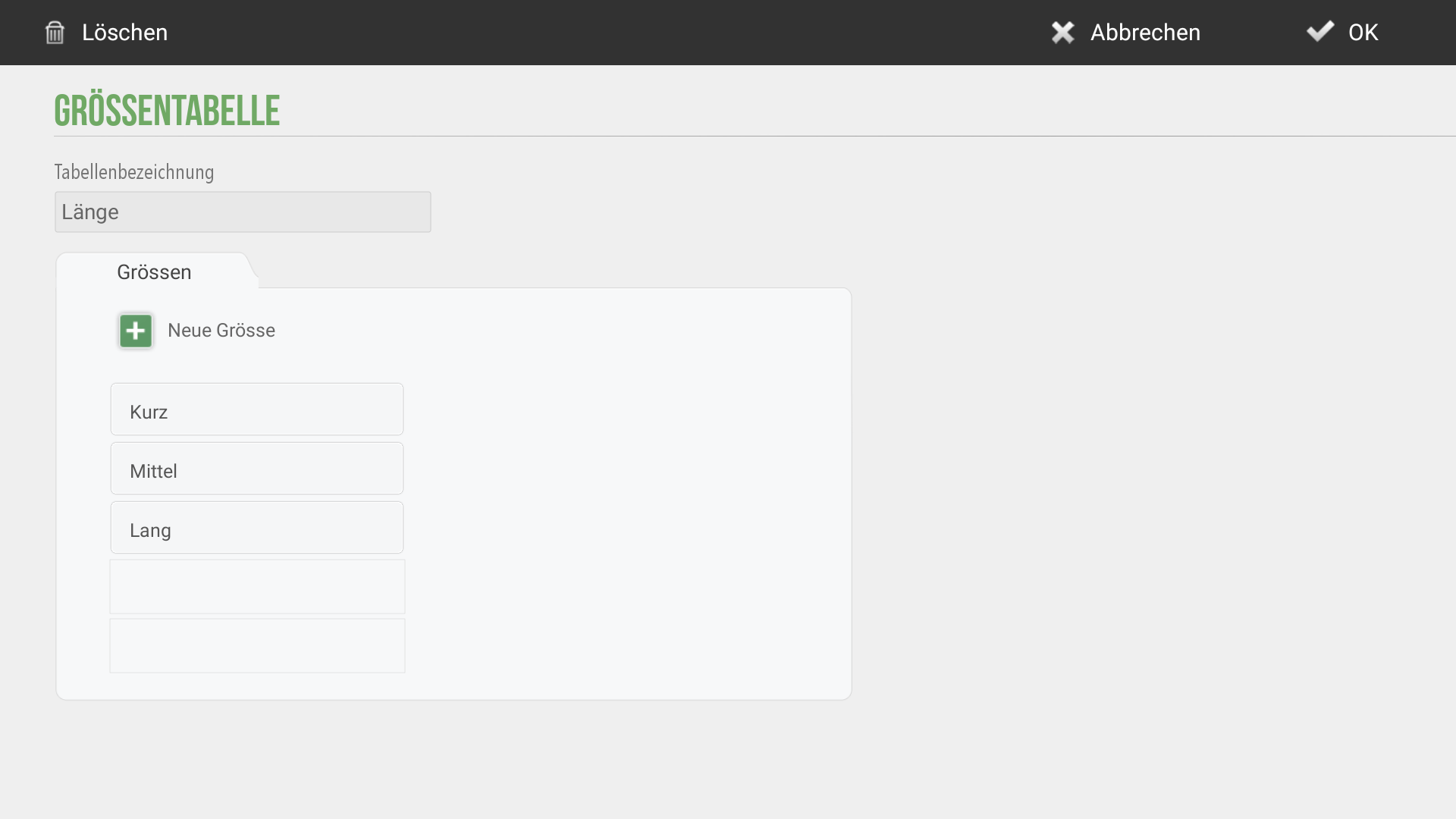Select the Mittel size entry
1456x819 pixels.
pos(257,469)
